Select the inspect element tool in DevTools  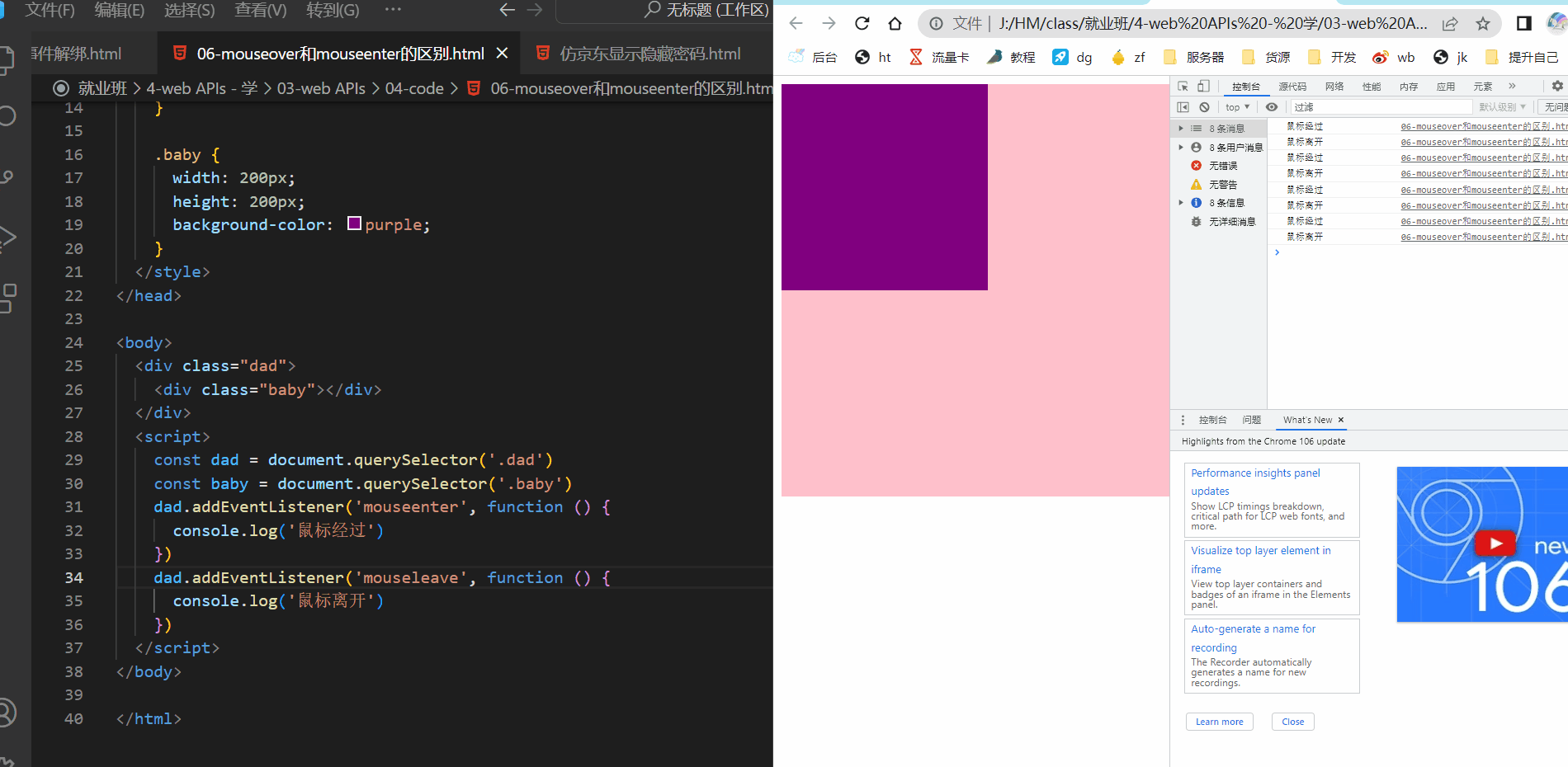(x=1183, y=86)
